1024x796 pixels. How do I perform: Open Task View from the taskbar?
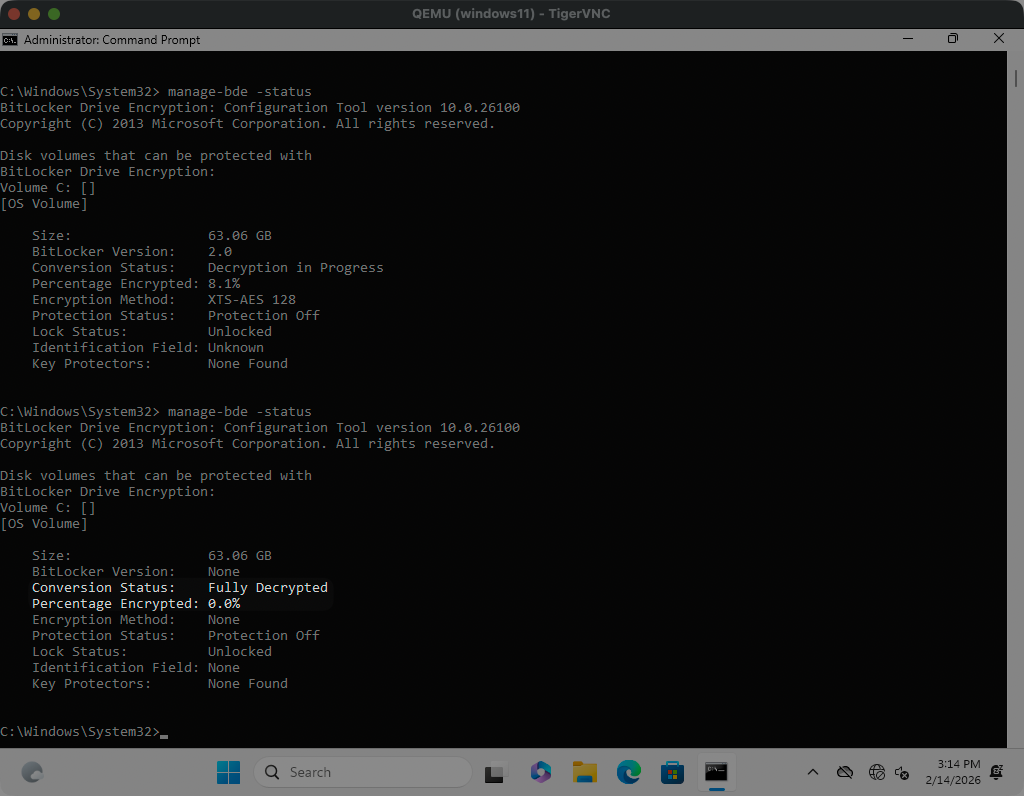(494, 772)
